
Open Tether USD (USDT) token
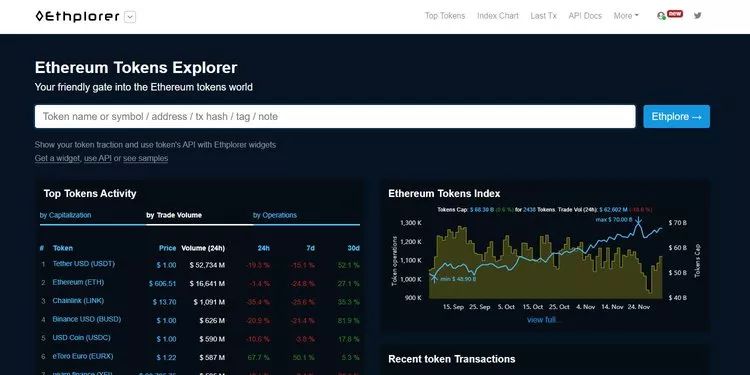coord(84,264)
